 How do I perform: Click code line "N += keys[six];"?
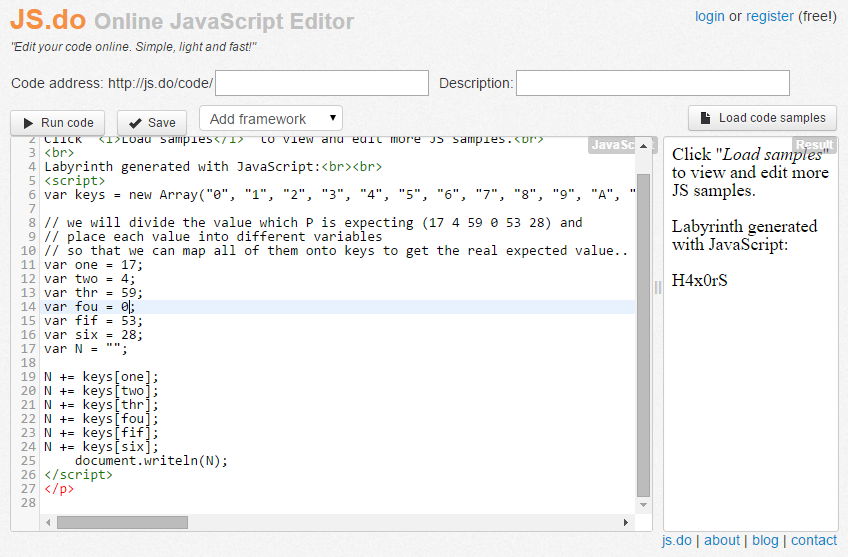coord(102,447)
